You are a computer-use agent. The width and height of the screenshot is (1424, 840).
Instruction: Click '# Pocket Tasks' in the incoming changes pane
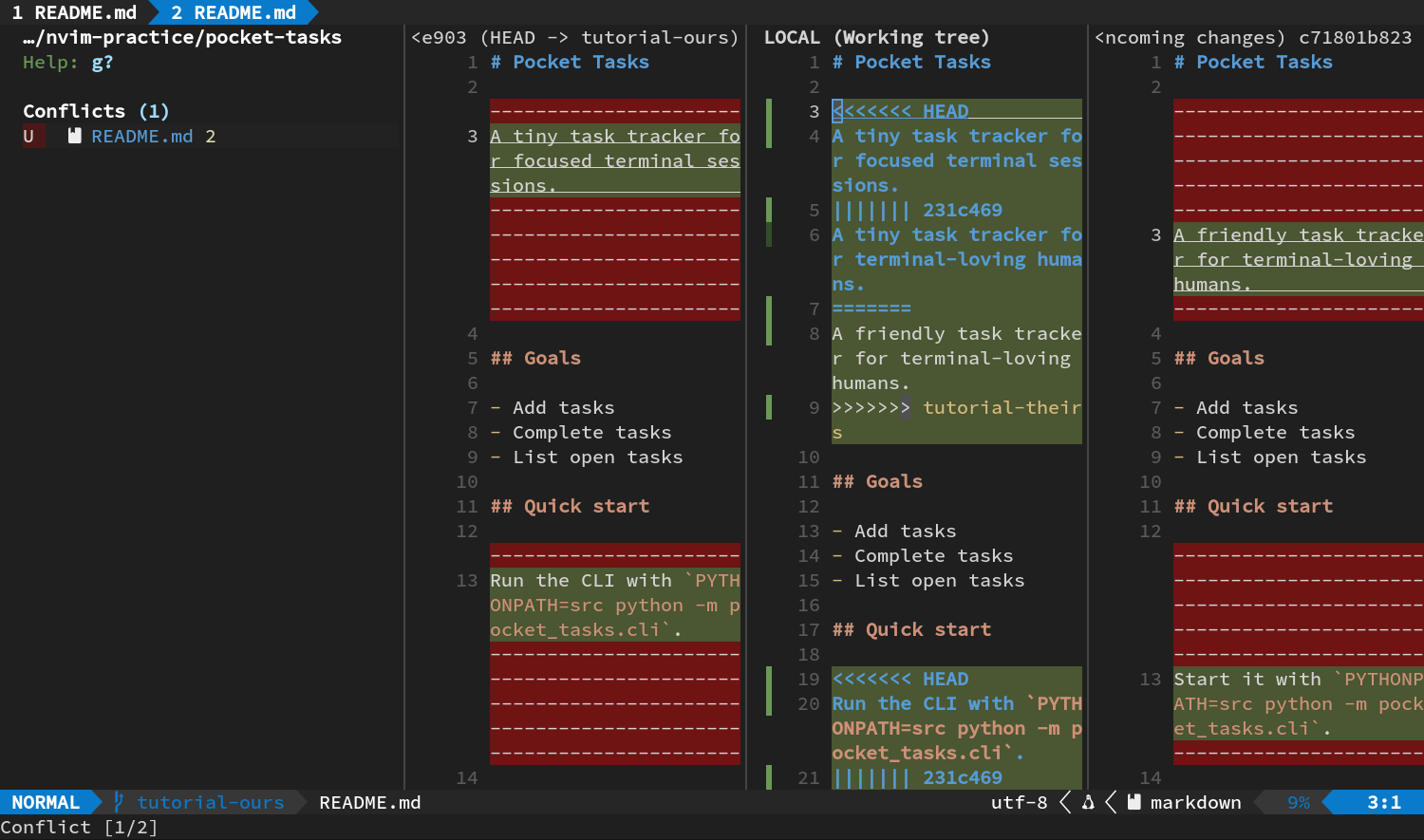point(1253,62)
